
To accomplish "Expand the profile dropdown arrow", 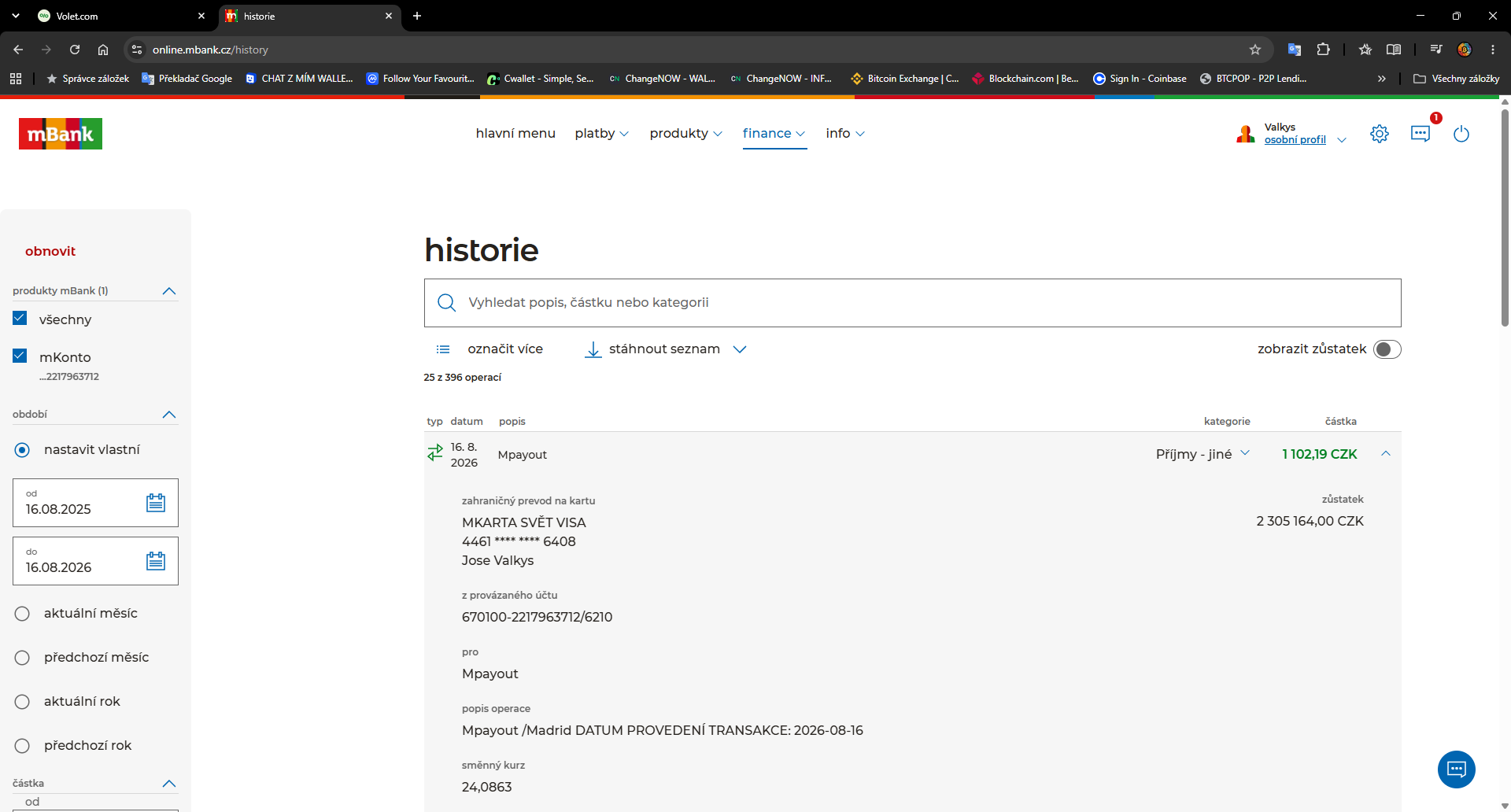I will [1342, 140].
